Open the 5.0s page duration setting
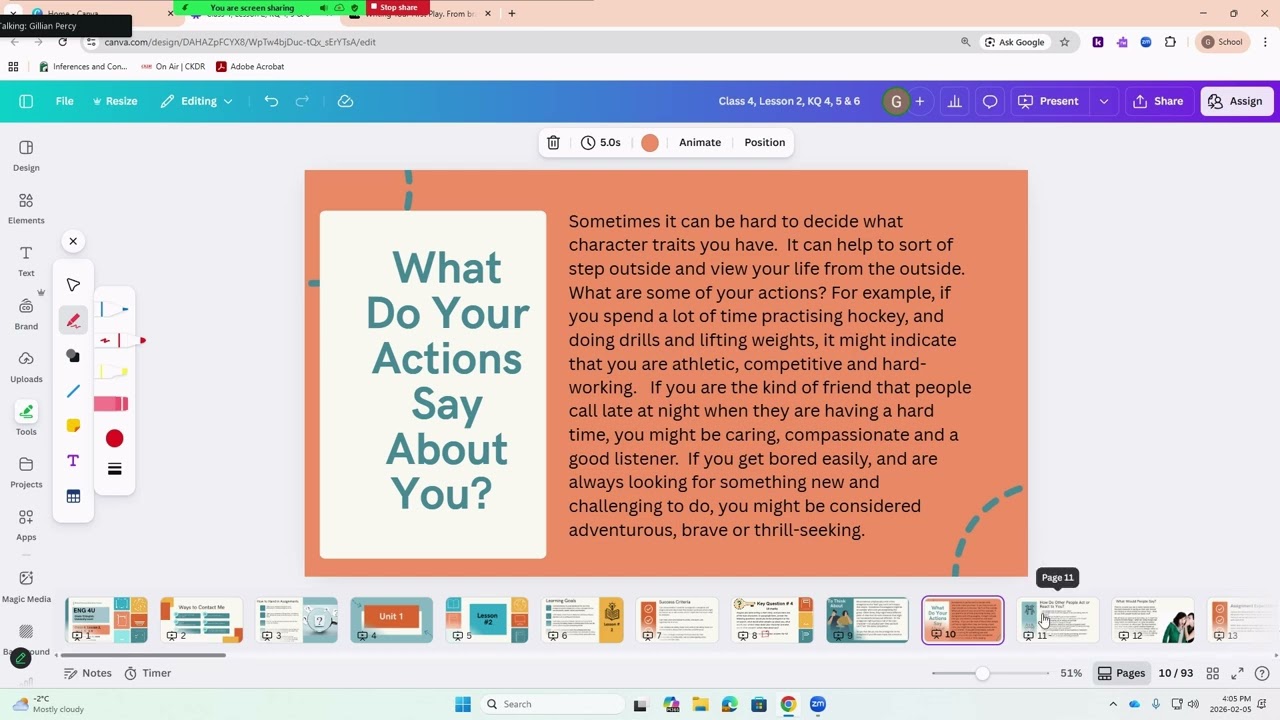 pyautogui.click(x=601, y=142)
